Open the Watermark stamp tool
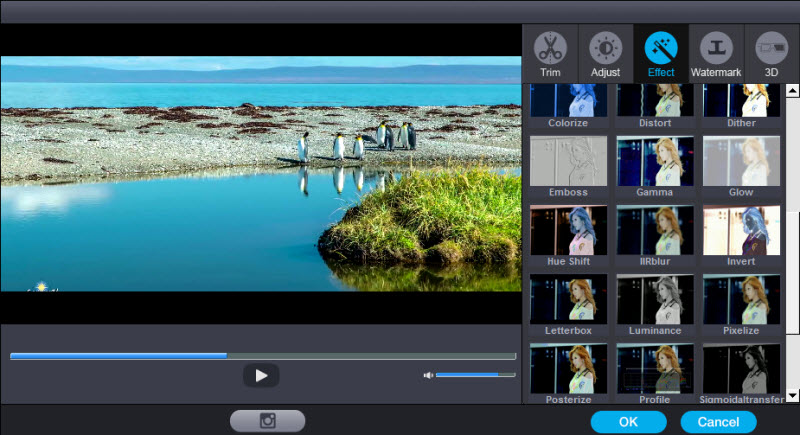 pyautogui.click(x=716, y=53)
